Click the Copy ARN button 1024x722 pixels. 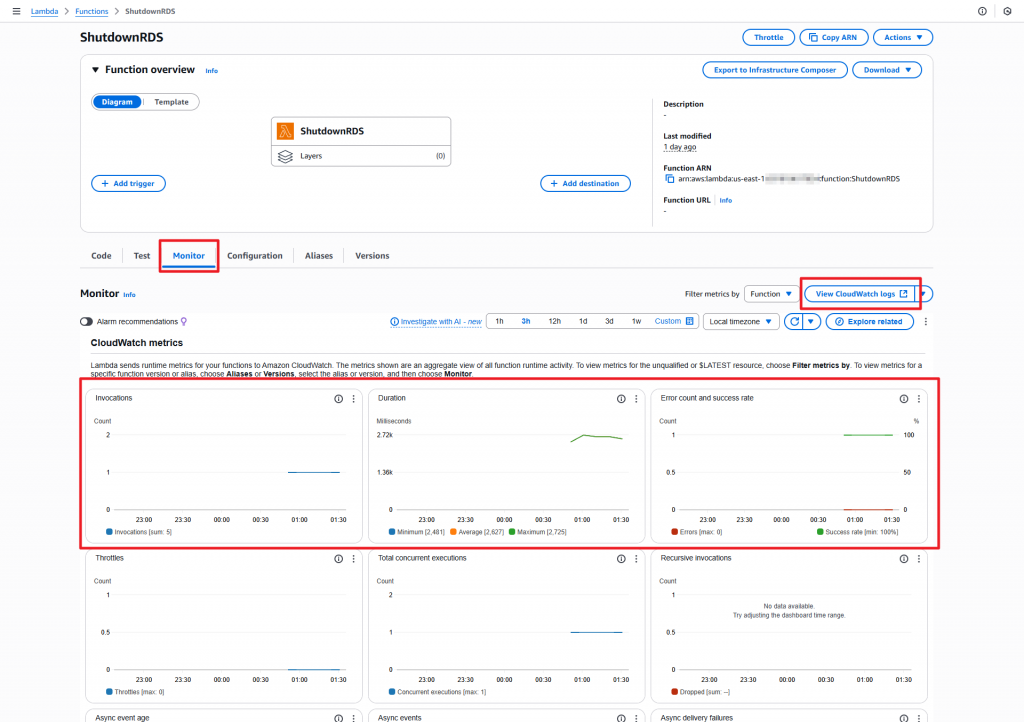click(x=834, y=38)
